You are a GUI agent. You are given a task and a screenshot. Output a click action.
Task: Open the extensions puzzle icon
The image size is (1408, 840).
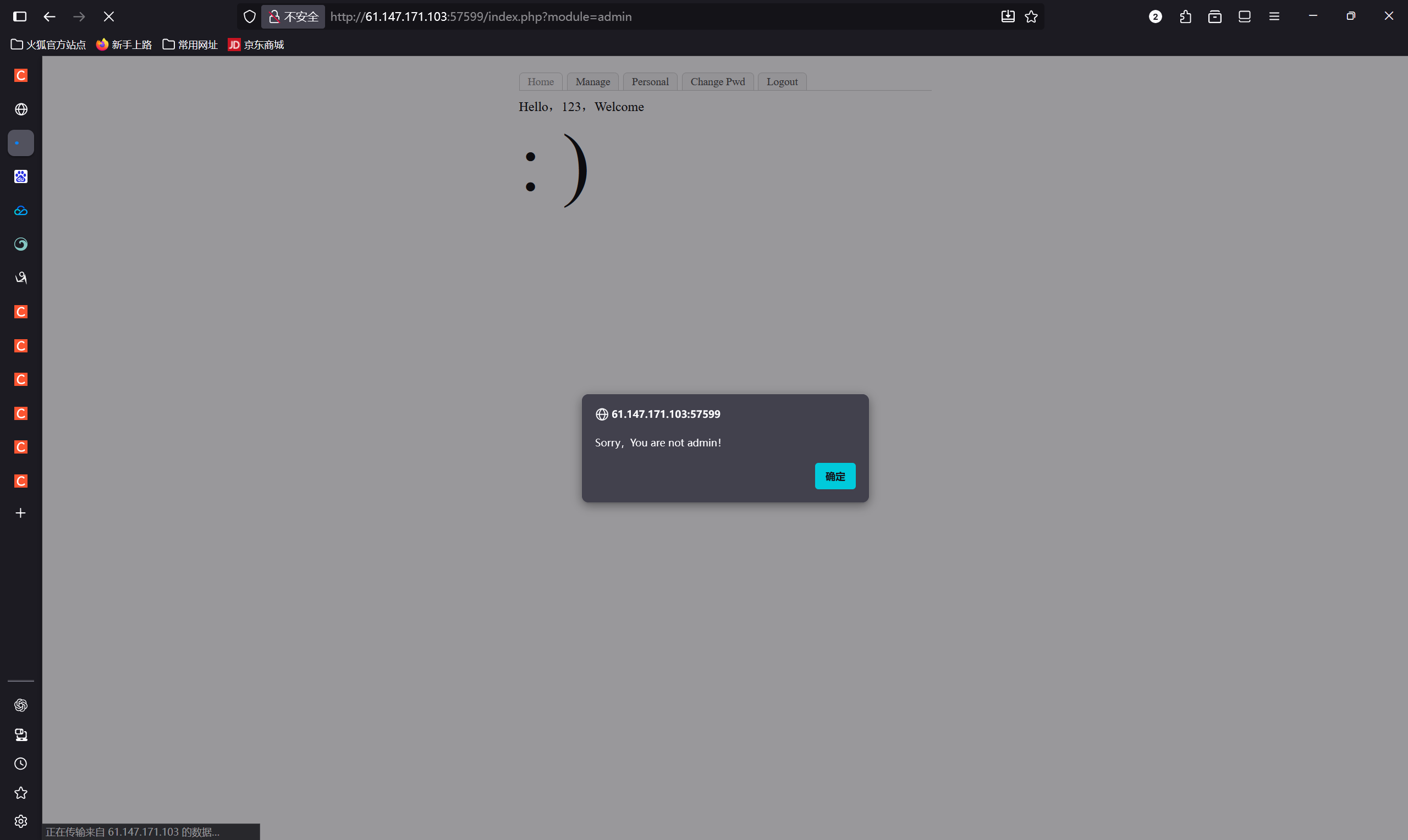[x=1185, y=16]
